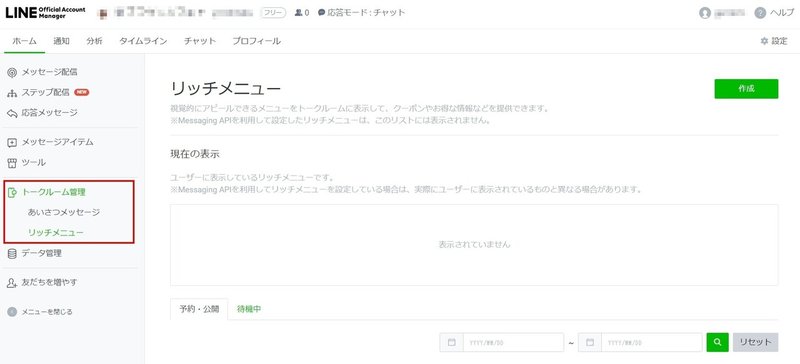
Task: Click the message item icon
Action: pos(12,142)
